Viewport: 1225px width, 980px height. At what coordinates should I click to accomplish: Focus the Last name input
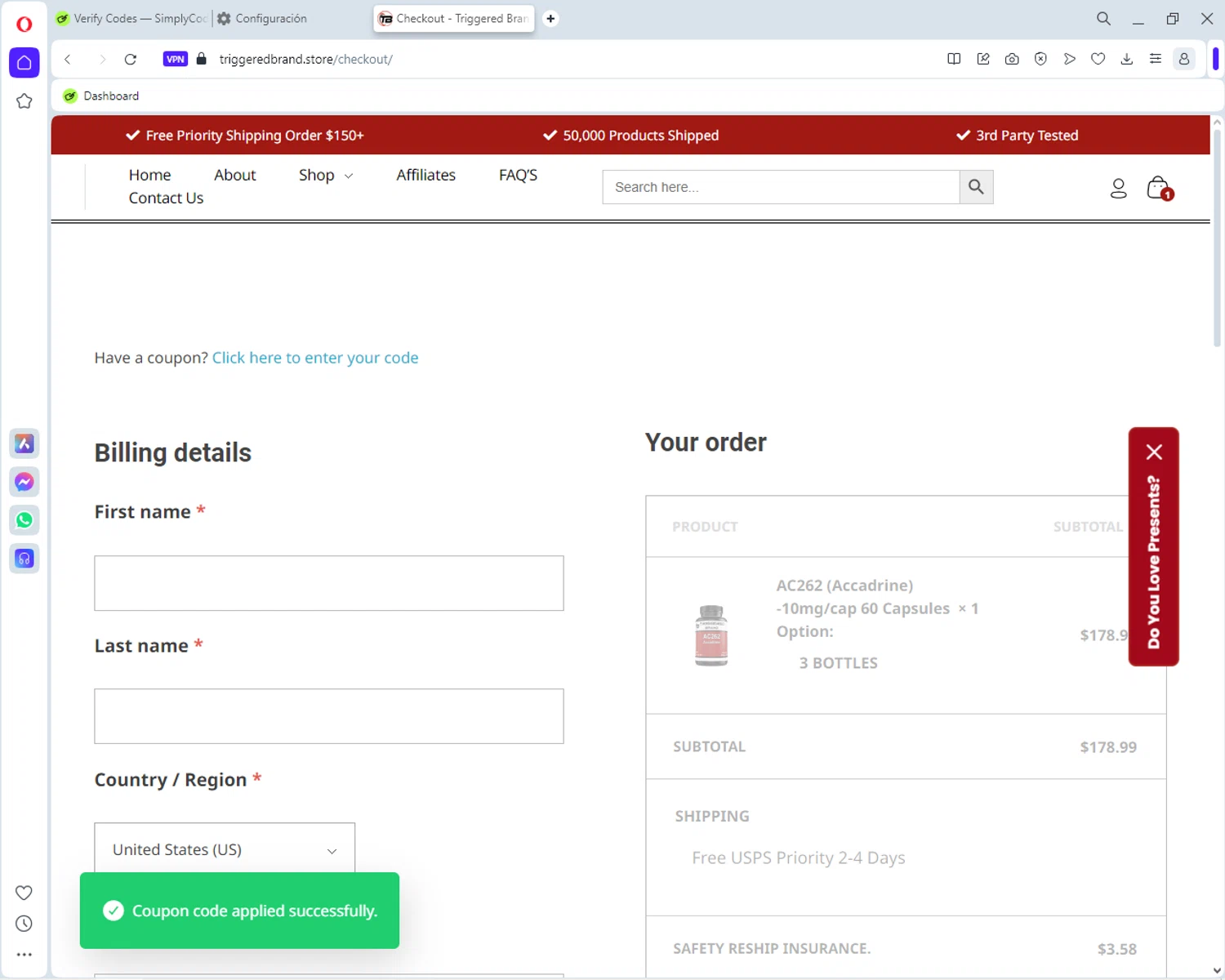329,716
